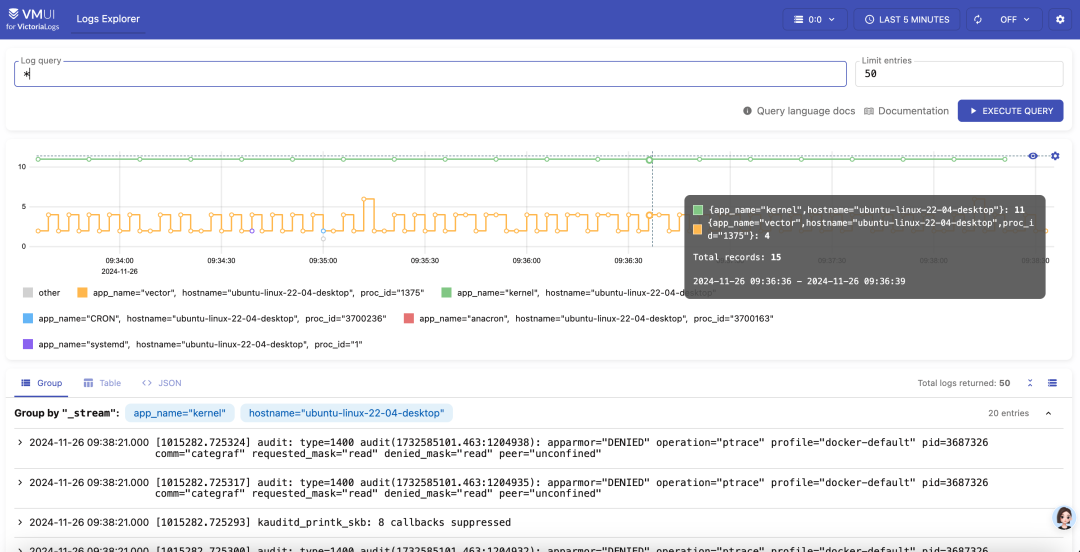Open the Last 5 Minutes time picker
1080x552 pixels.
pos(907,19)
